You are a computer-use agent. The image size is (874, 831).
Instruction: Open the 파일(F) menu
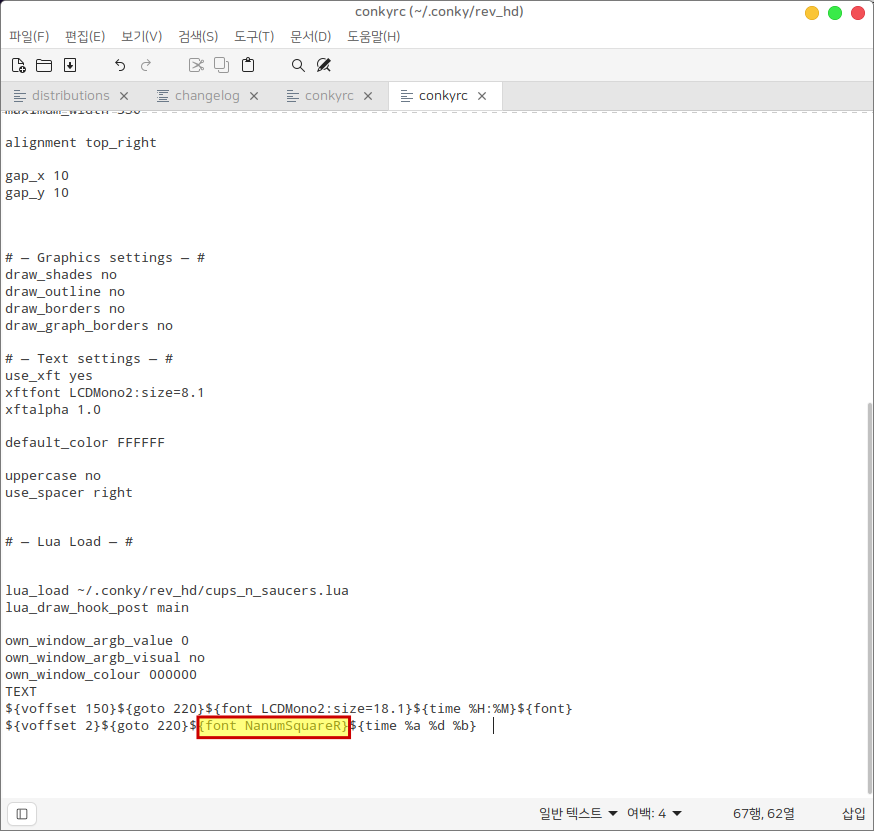[29, 36]
